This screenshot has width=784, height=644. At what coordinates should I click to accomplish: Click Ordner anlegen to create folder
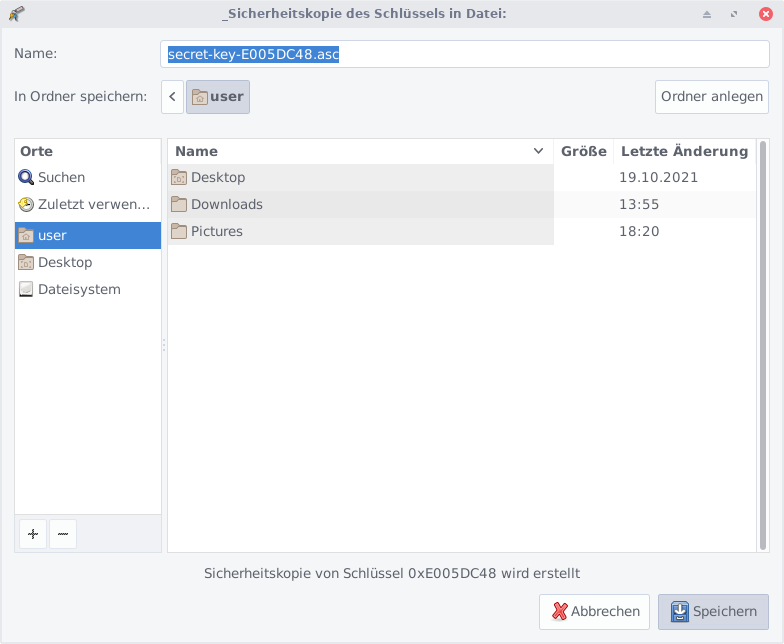(x=711, y=97)
